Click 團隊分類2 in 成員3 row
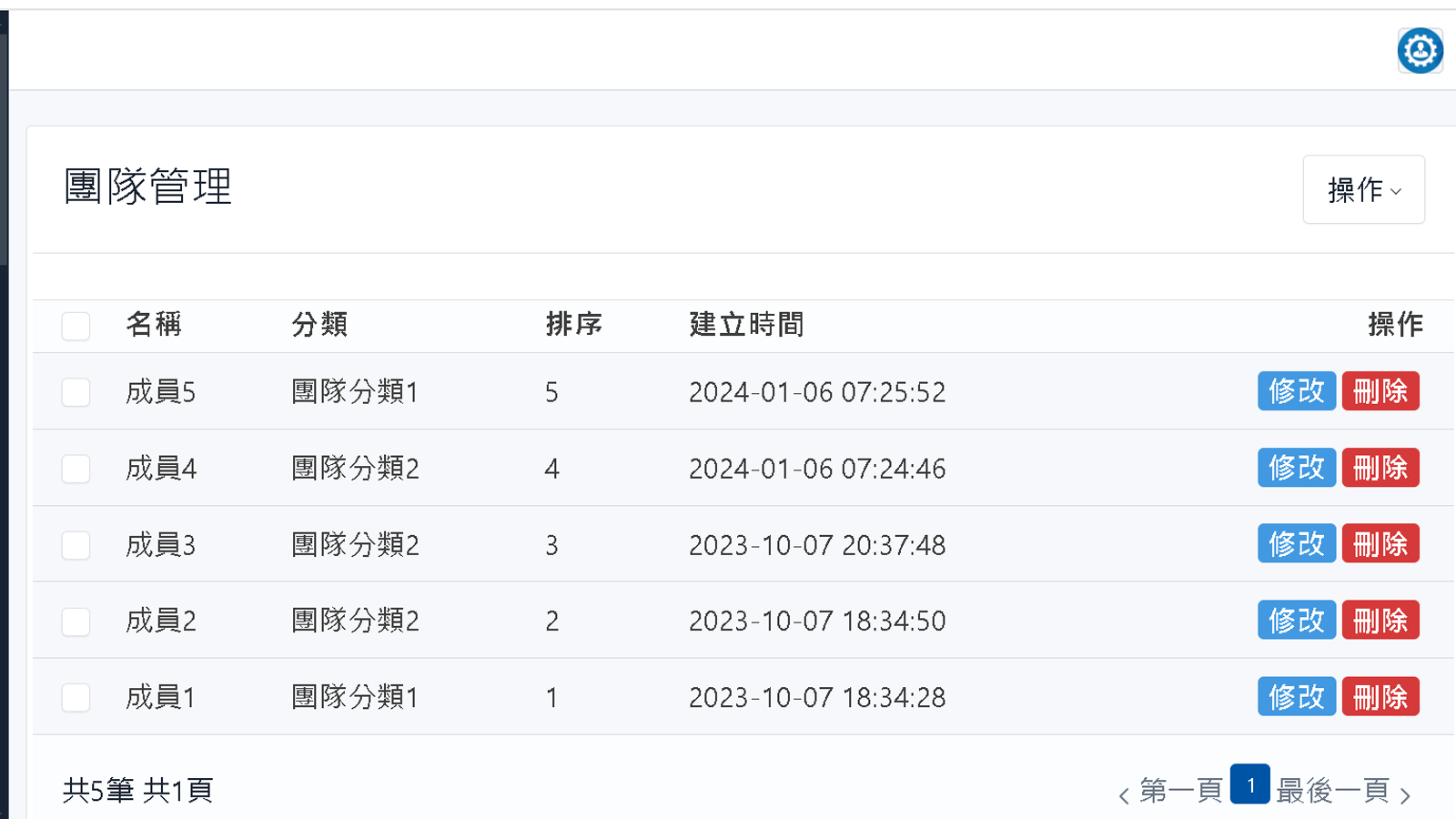The height and width of the screenshot is (819, 1456). pyautogui.click(x=356, y=545)
